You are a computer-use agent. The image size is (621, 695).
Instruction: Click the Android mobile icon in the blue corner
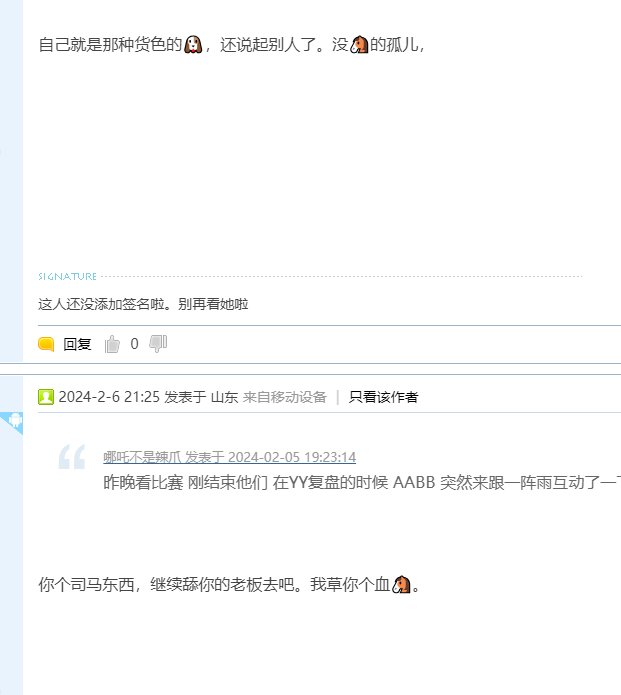[x=16, y=420]
